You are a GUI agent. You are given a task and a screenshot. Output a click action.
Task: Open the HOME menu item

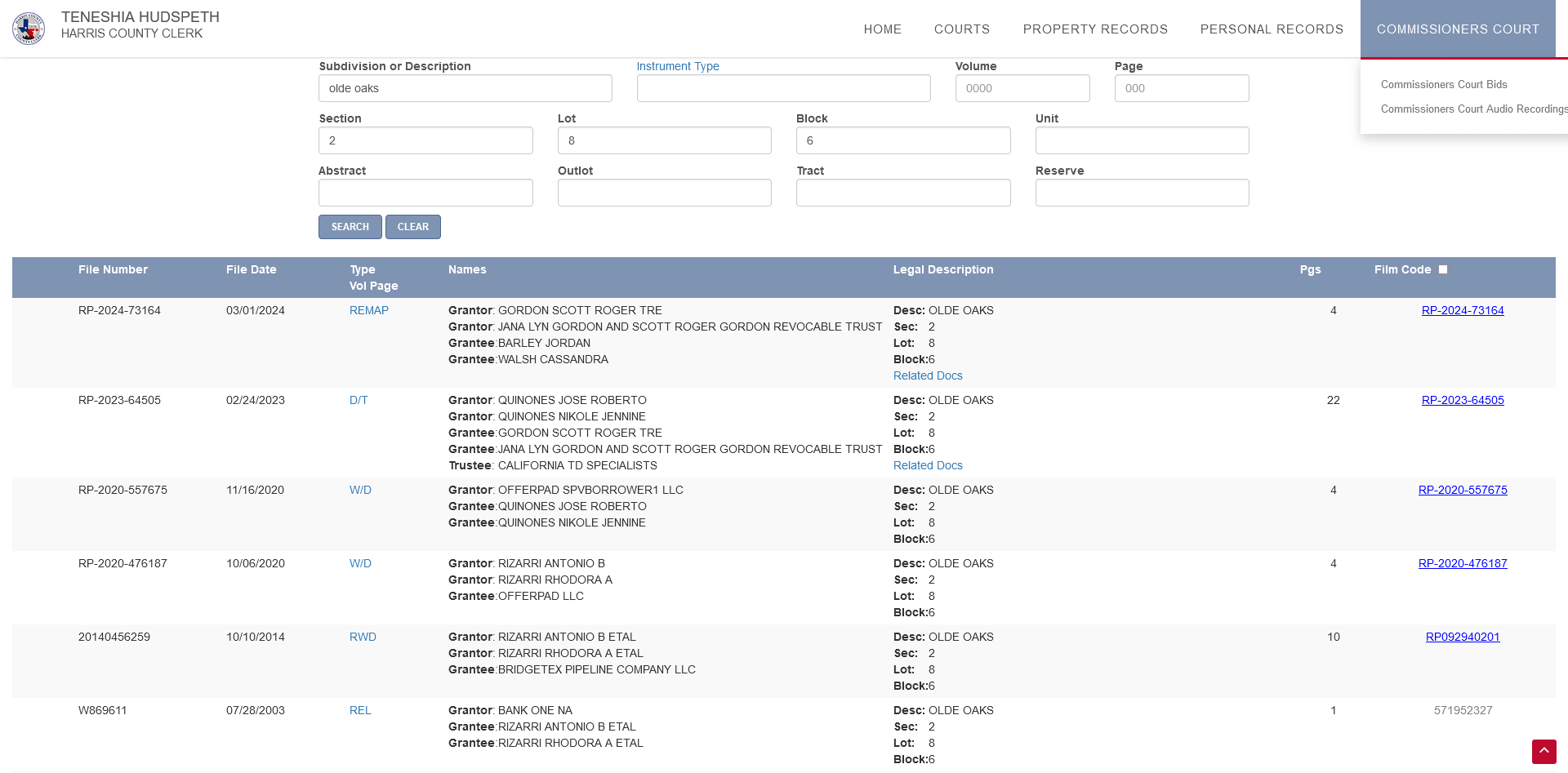pyautogui.click(x=883, y=29)
